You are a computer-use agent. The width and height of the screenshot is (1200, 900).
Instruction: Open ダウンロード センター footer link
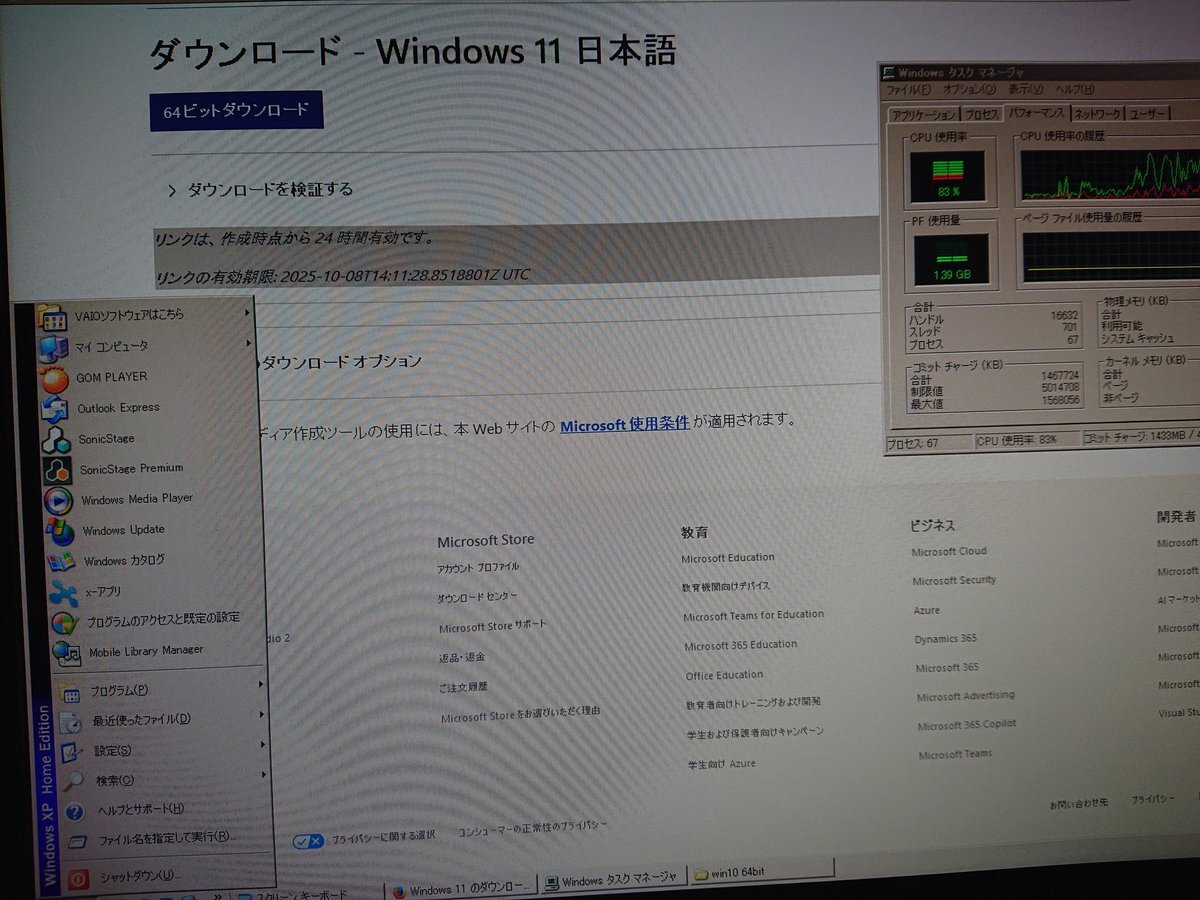click(x=478, y=597)
